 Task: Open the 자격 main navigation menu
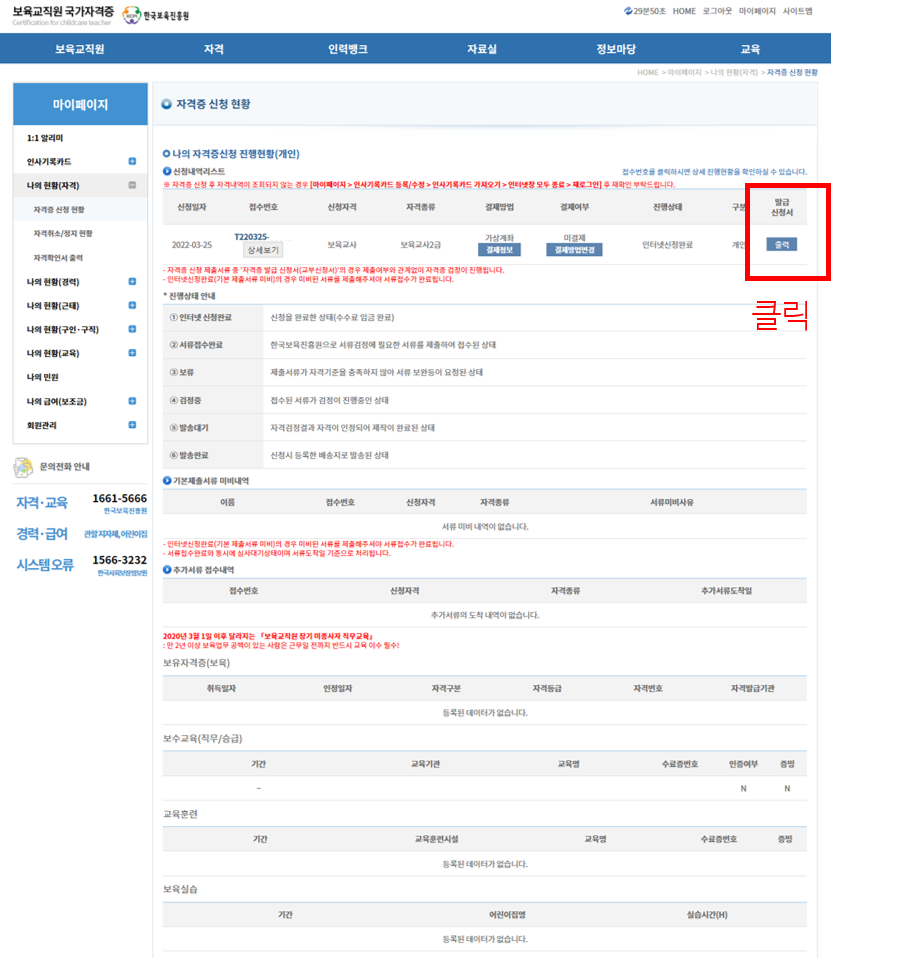pos(213,49)
